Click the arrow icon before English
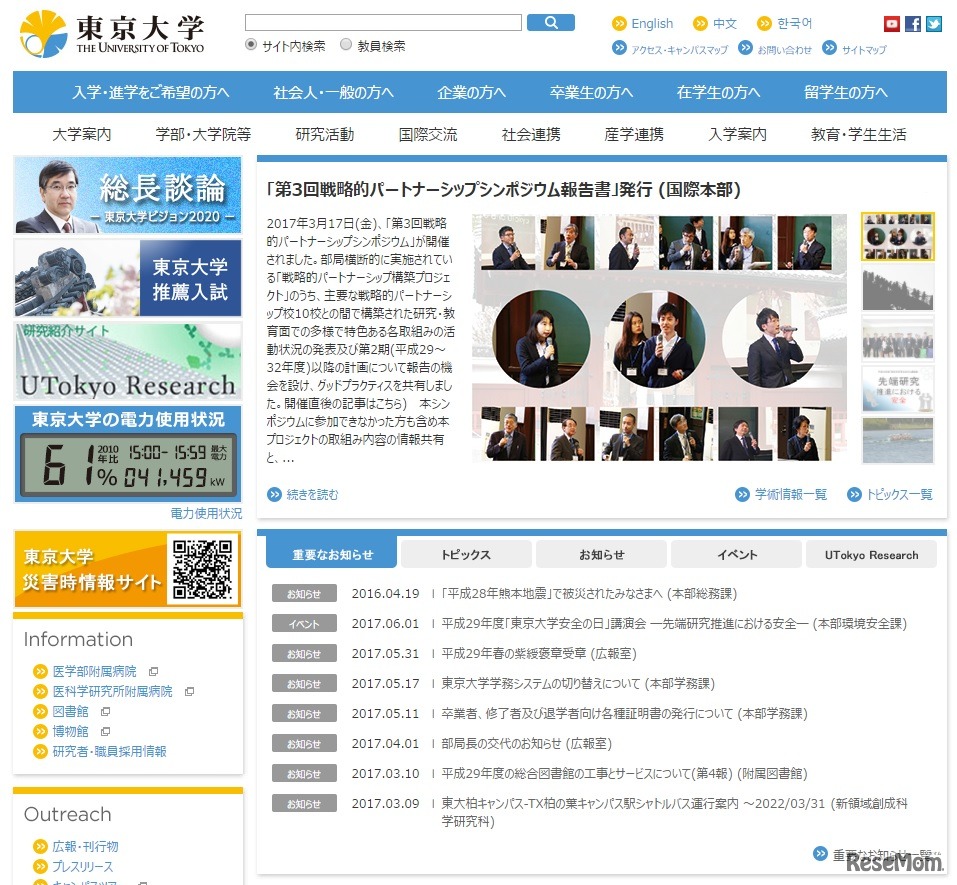This screenshot has width=957, height=885. click(619, 24)
